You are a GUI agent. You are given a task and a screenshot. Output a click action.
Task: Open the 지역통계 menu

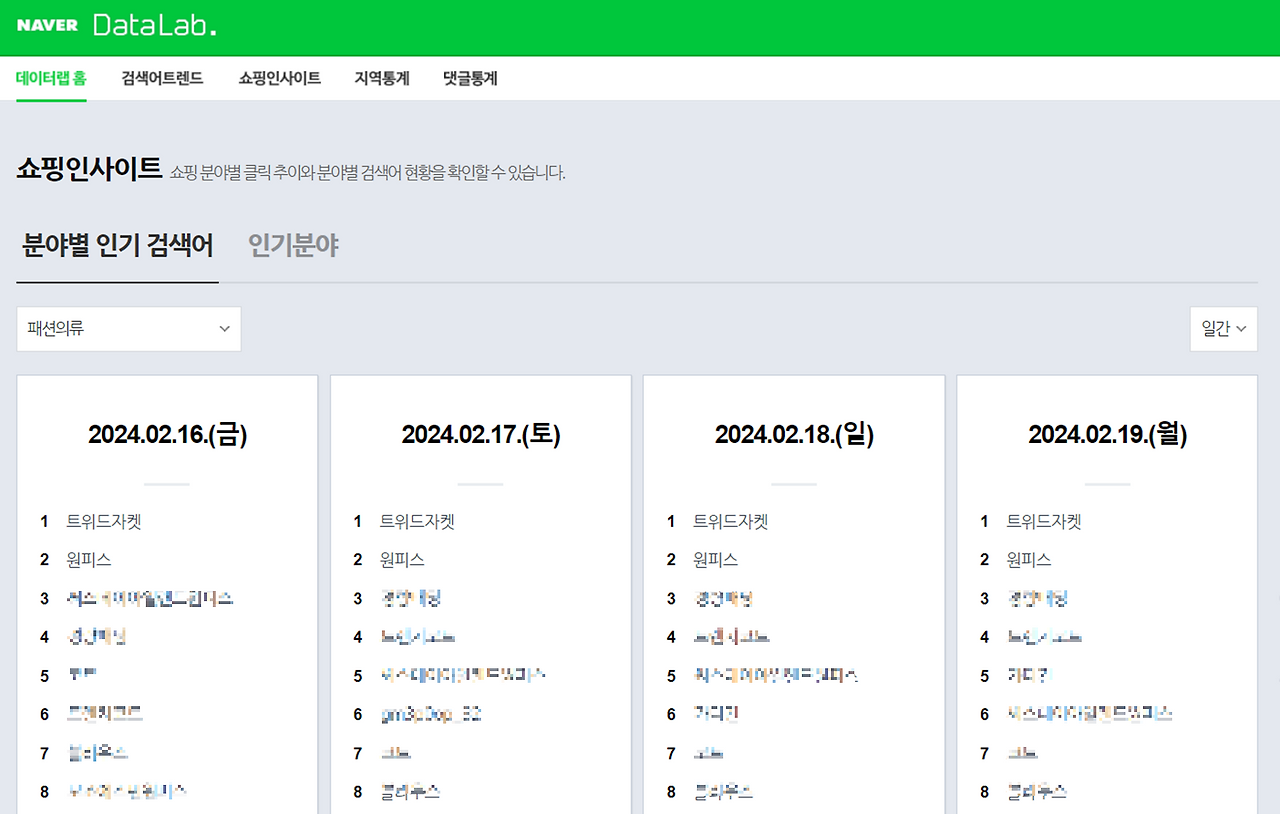[382, 78]
